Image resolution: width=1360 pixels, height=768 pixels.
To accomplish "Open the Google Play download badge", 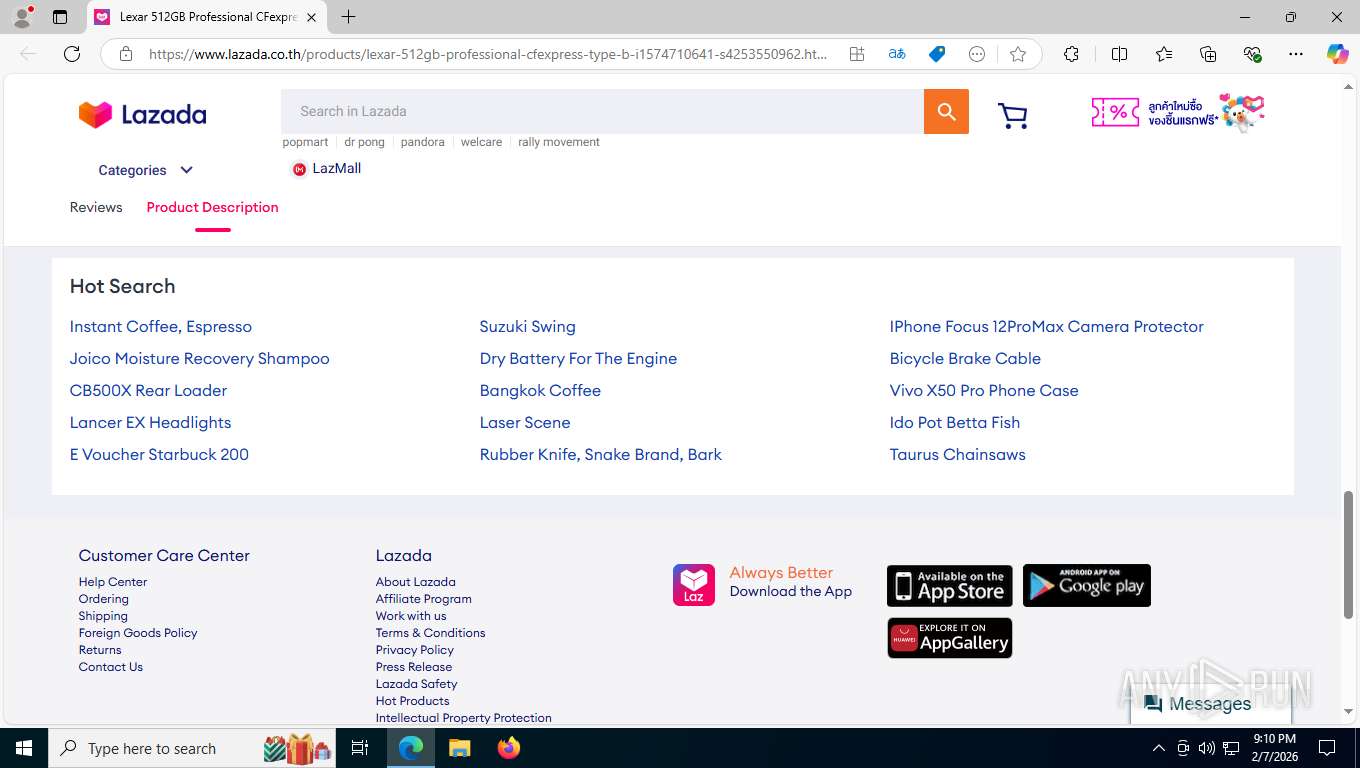I will (1087, 586).
